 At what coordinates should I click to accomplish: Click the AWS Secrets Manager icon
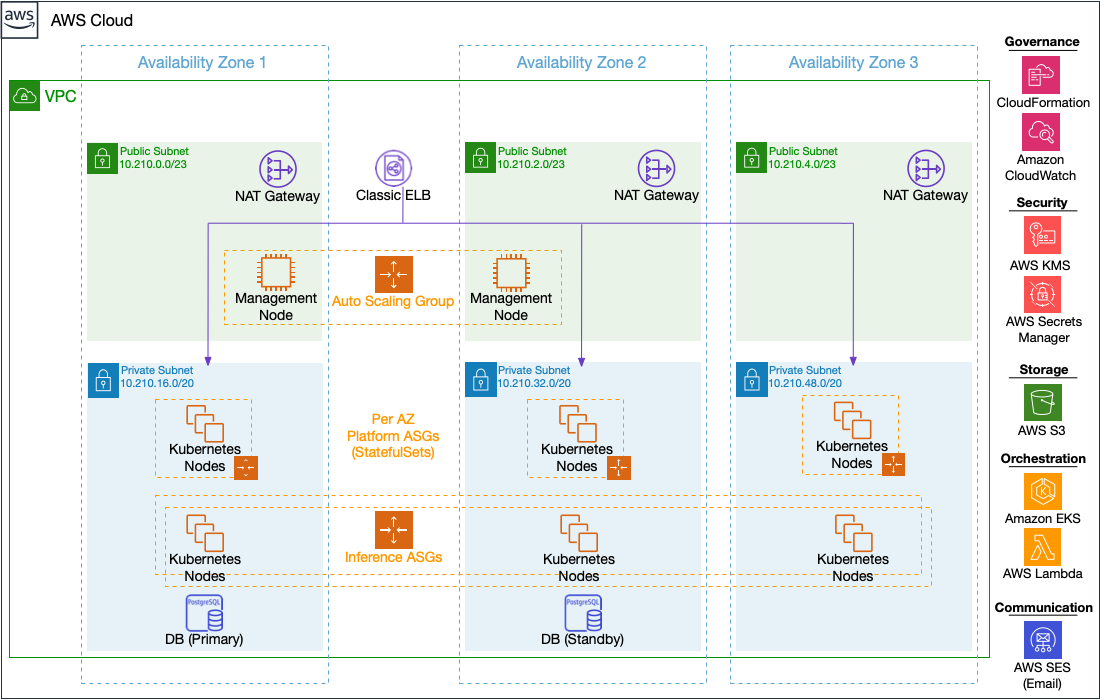[1042, 295]
